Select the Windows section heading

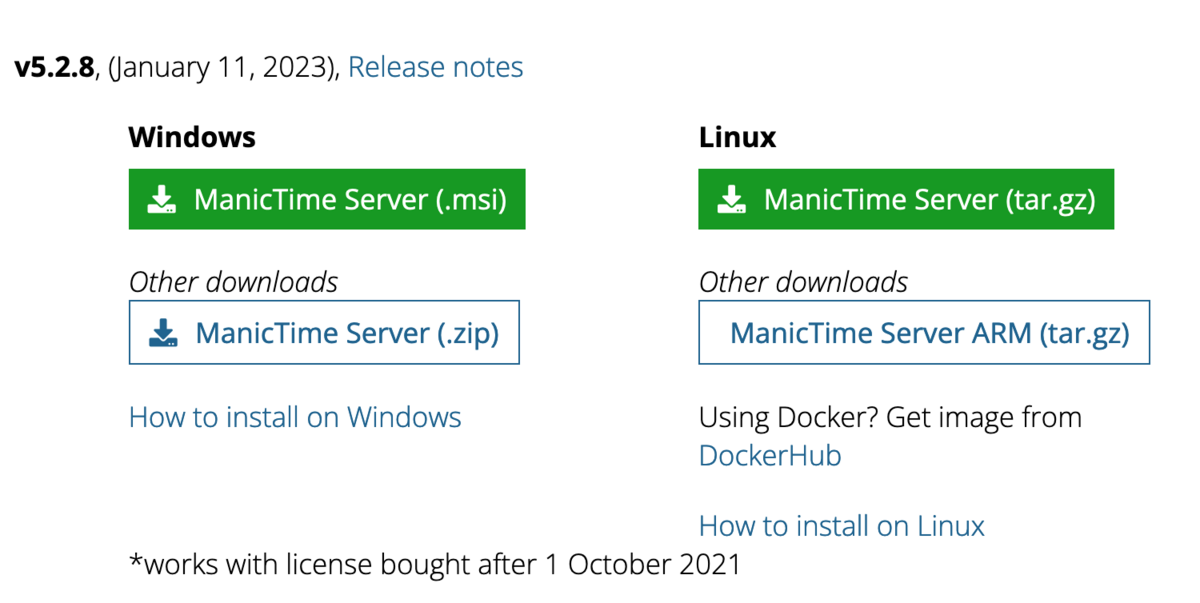192,137
